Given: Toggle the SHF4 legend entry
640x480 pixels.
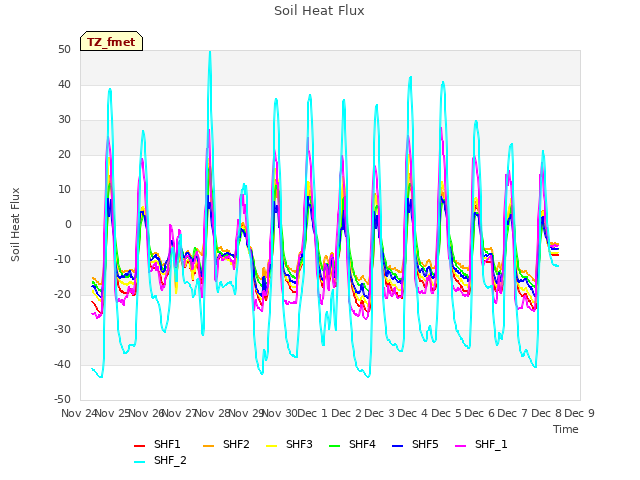Looking at the screenshot, I should pos(352,444).
